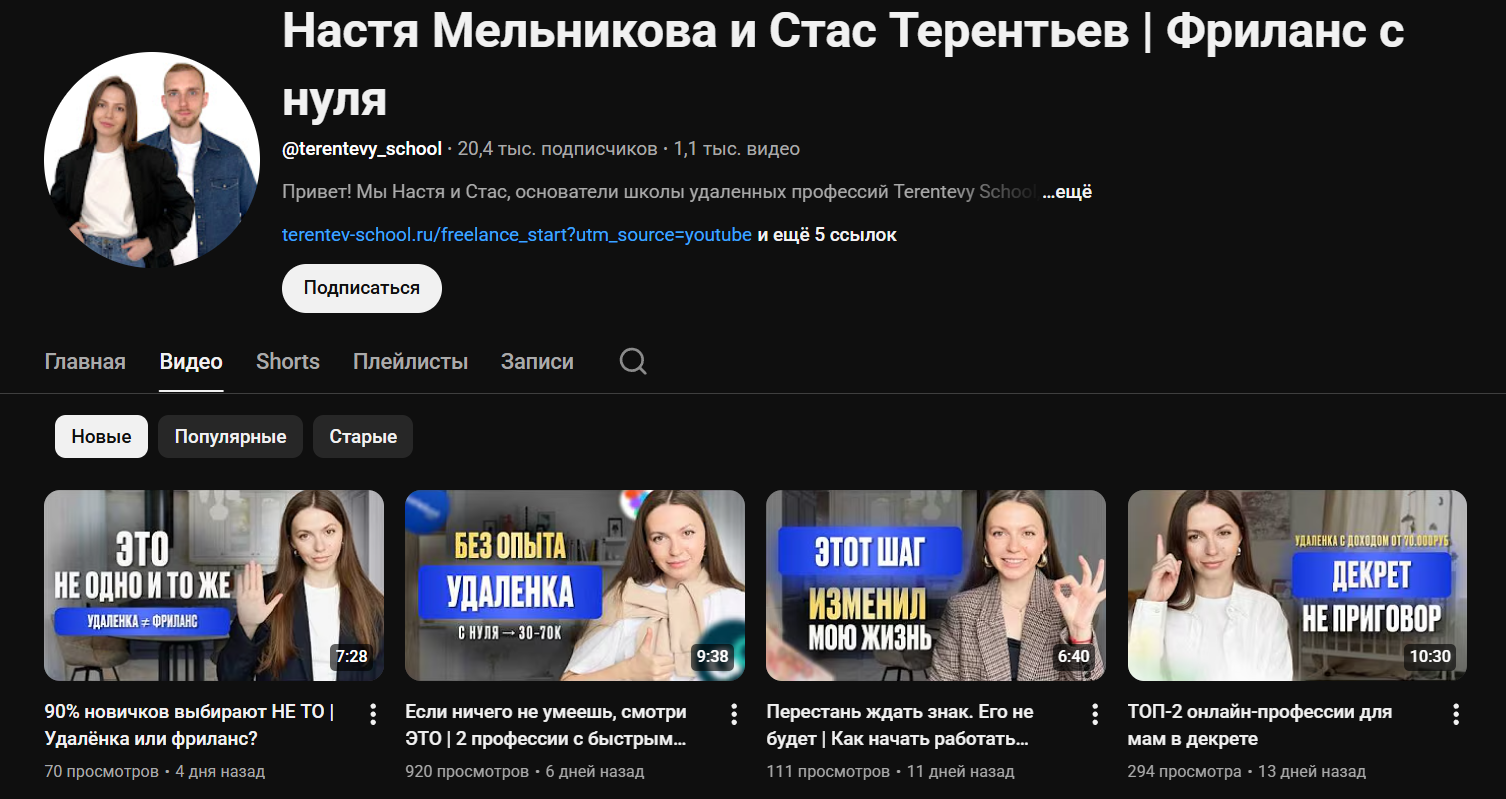Open the three-dot menu for 'ТОП-2 онлайн-профессии' video
1506x799 pixels.
point(1455,713)
